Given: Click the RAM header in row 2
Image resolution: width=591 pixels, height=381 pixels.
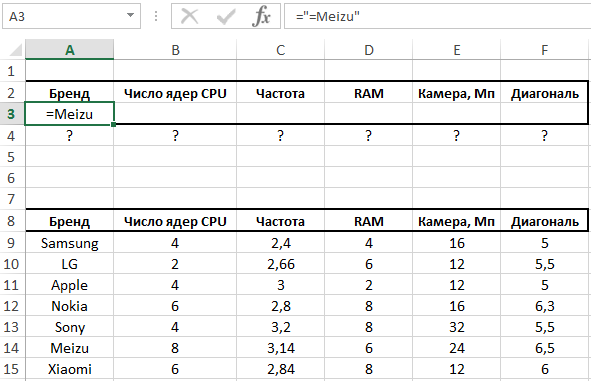Looking at the screenshot, I should coord(369,93).
